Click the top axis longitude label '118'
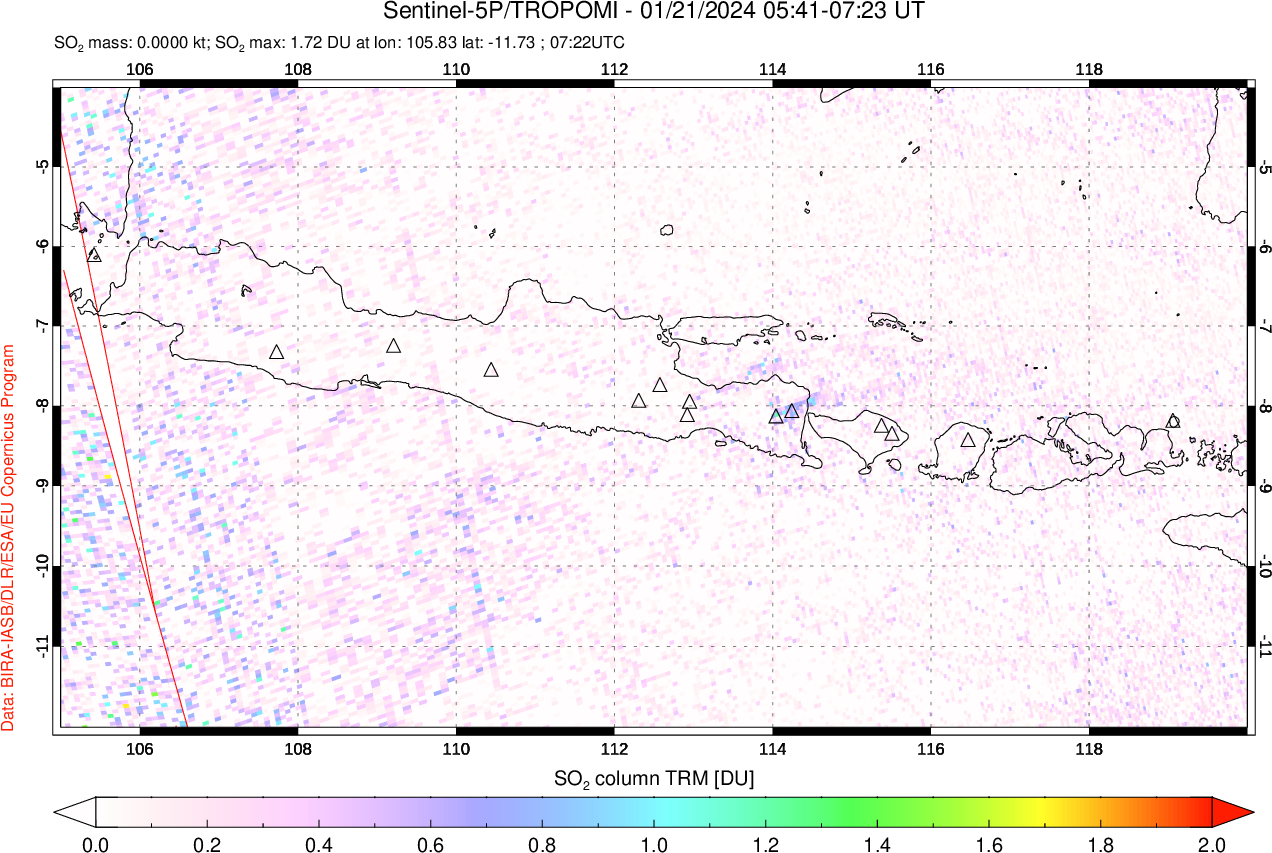Image resolution: width=1272 pixels, height=853 pixels. pos(1088,70)
